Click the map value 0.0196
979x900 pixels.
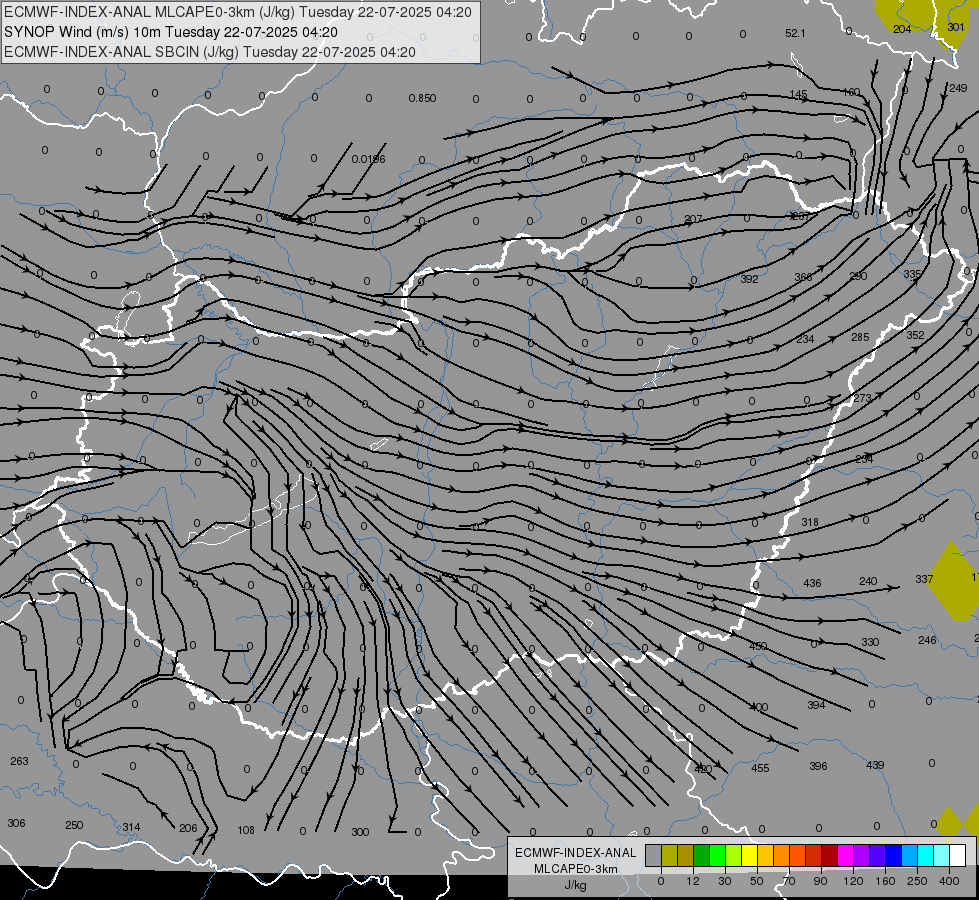click(368, 159)
